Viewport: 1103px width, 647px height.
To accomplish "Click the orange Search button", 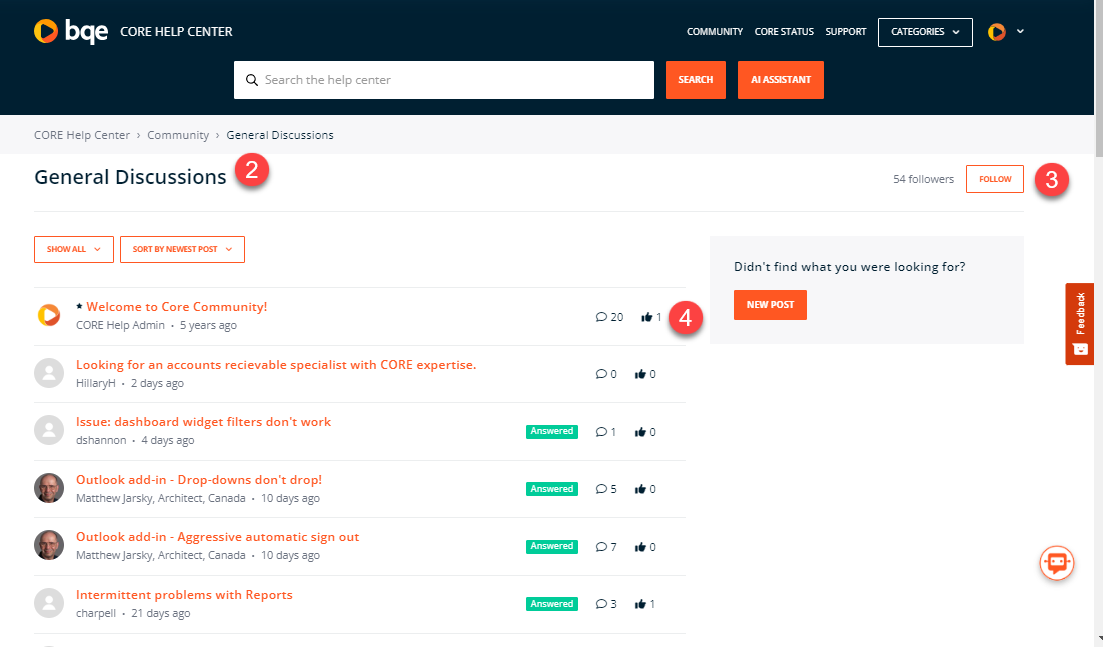I will (x=696, y=80).
